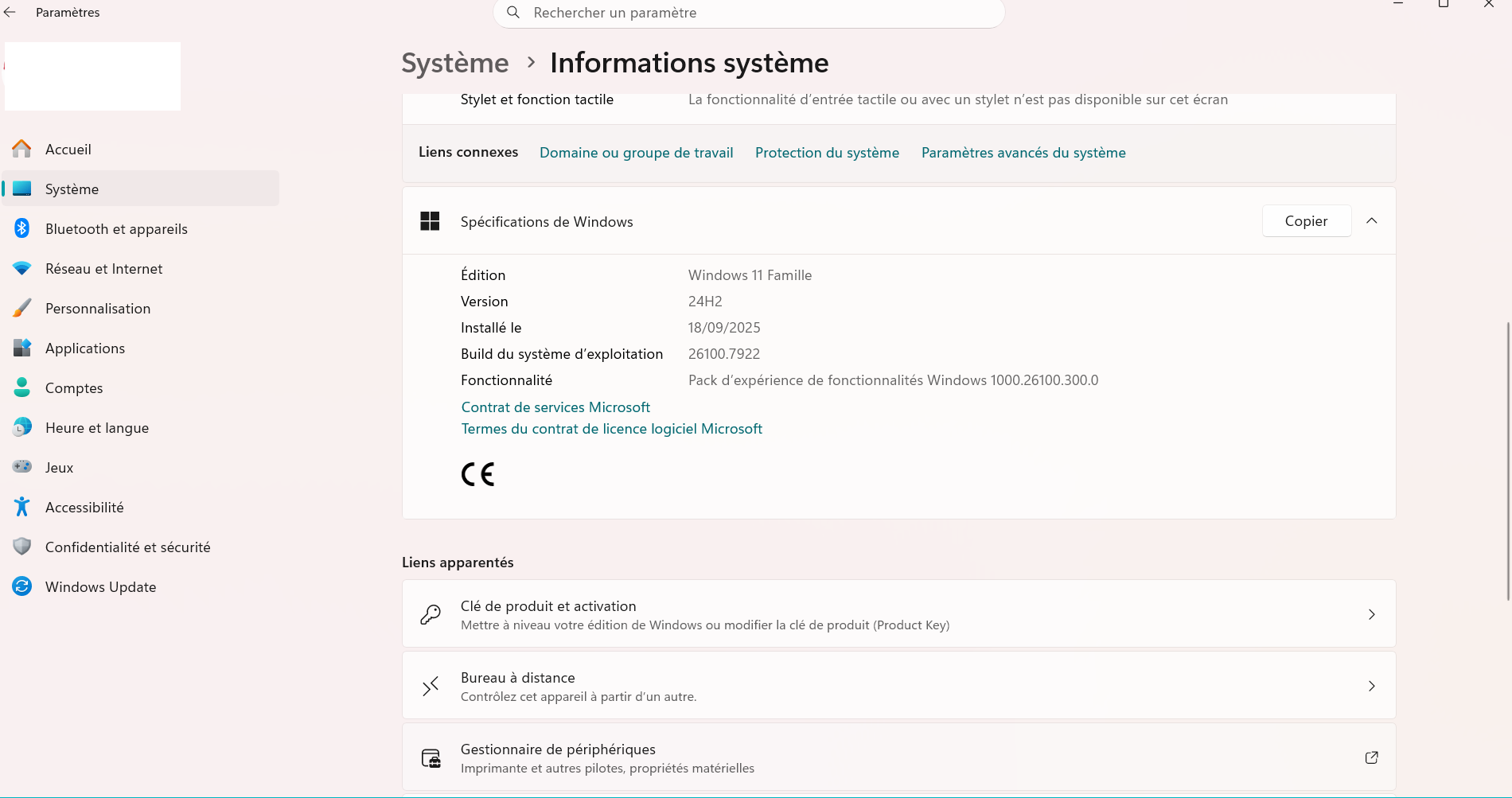The width and height of the screenshot is (1512, 798).
Task: Click the version value 24H2
Action: (705, 302)
